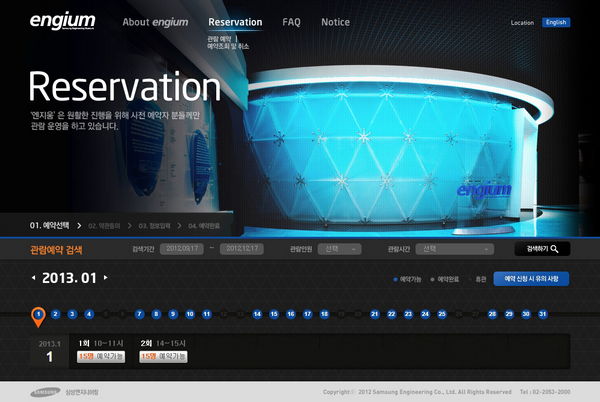Select day 10 on the calendar timeline

[x=190, y=314]
